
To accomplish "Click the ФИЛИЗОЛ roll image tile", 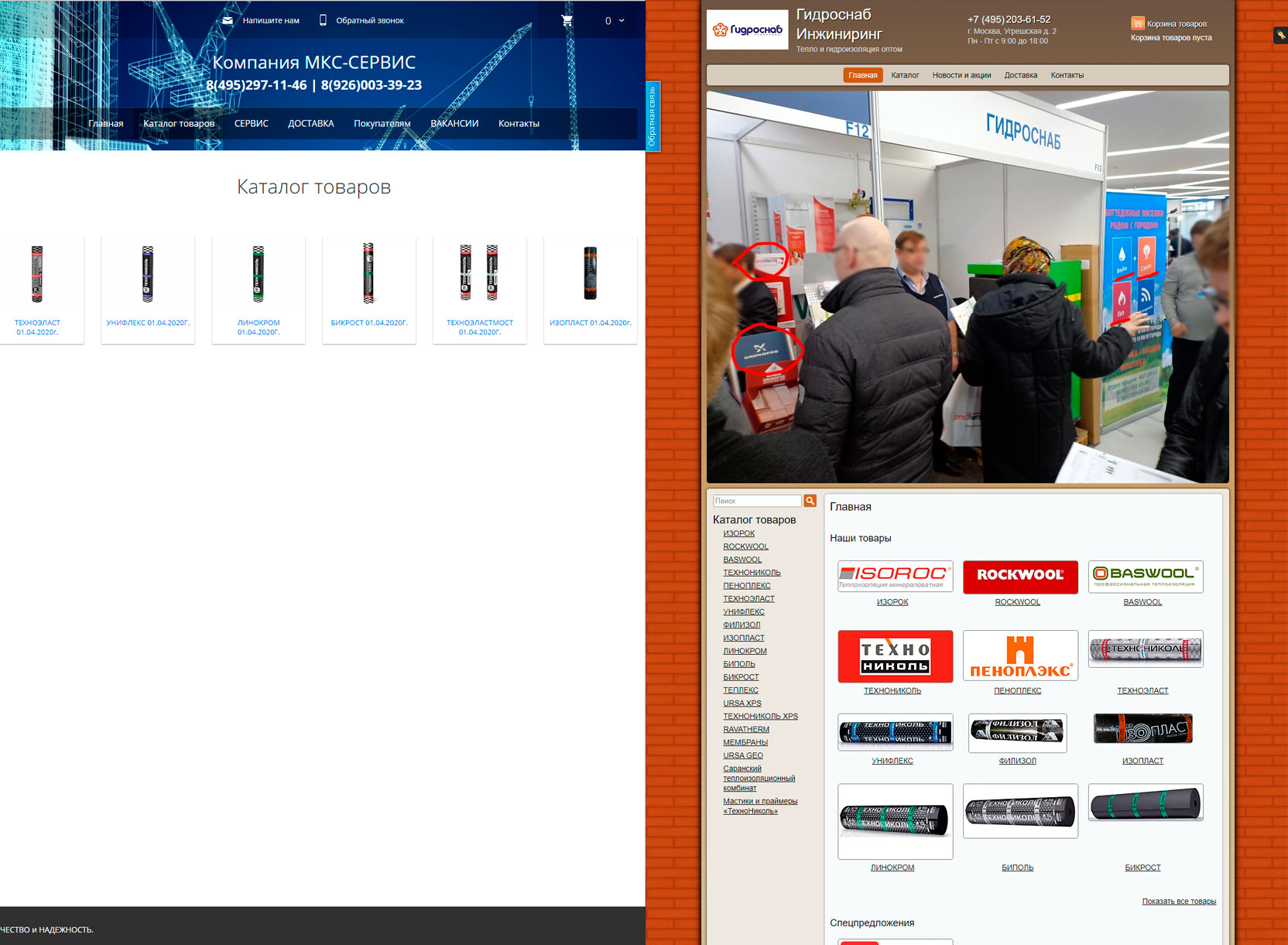I will [x=1017, y=733].
